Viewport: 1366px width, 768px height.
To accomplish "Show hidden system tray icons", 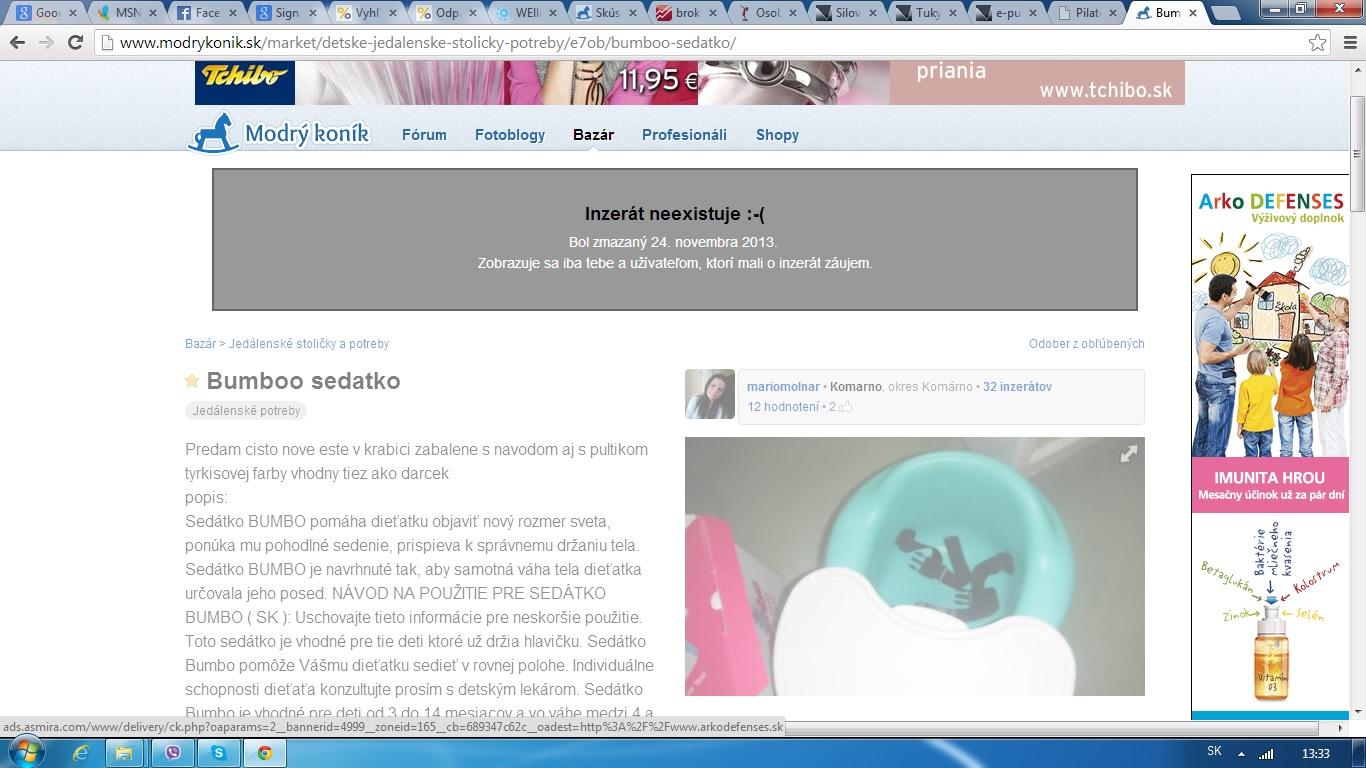I will point(1241,753).
